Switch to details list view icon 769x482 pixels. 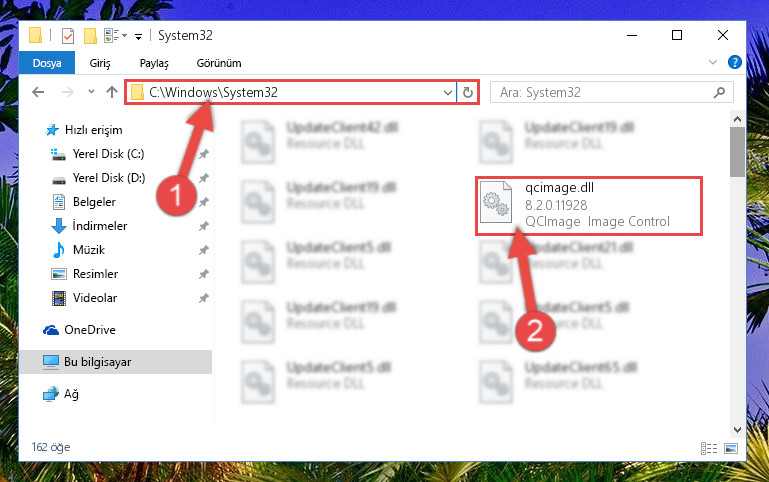709,448
